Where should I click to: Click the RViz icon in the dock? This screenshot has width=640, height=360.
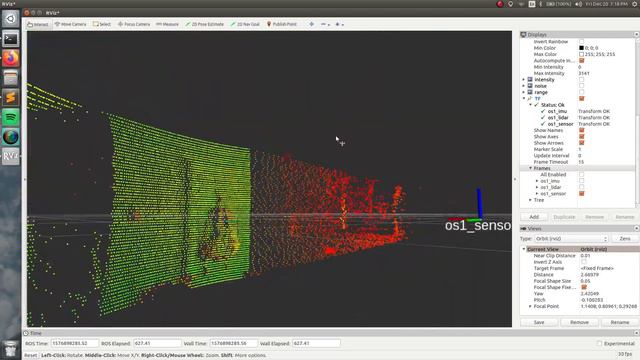(11, 156)
